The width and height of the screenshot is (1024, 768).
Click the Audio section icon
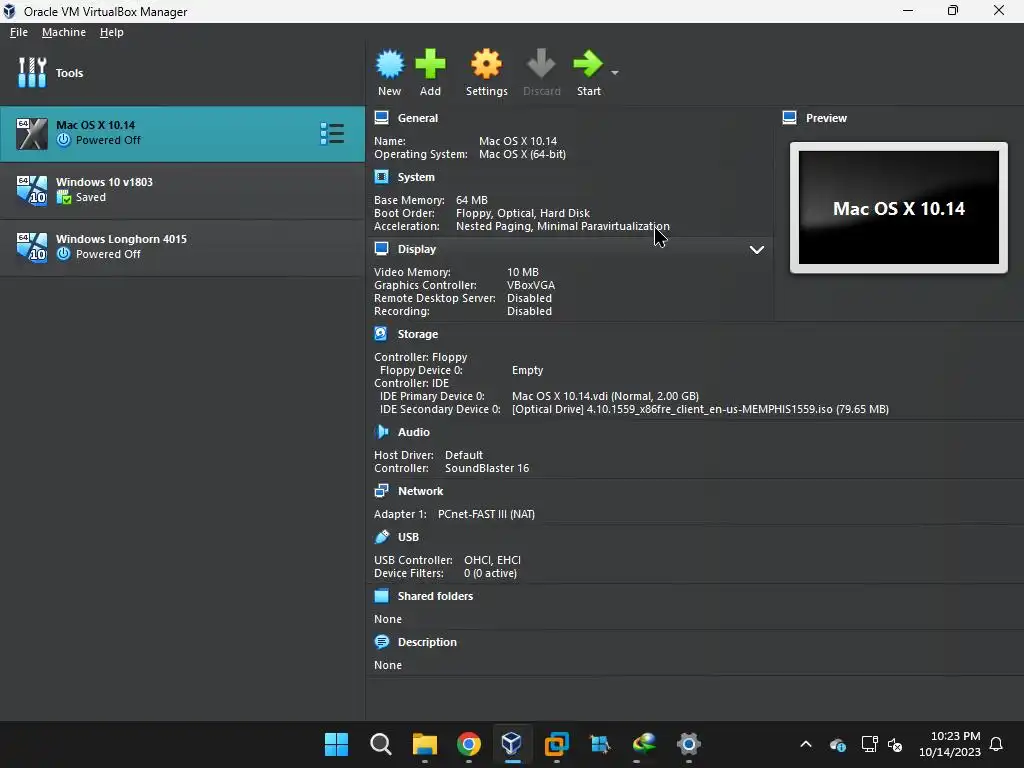(x=381, y=432)
